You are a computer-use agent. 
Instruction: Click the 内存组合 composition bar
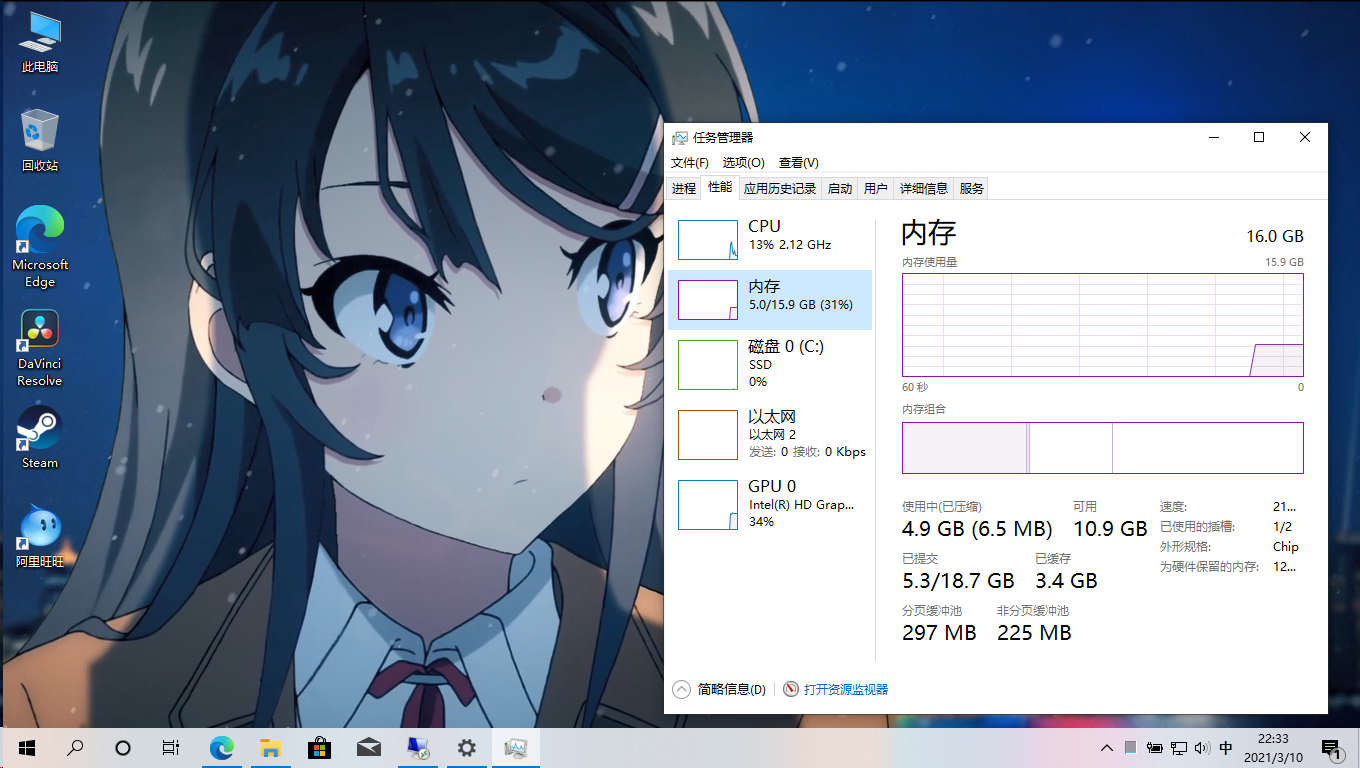1103,447
